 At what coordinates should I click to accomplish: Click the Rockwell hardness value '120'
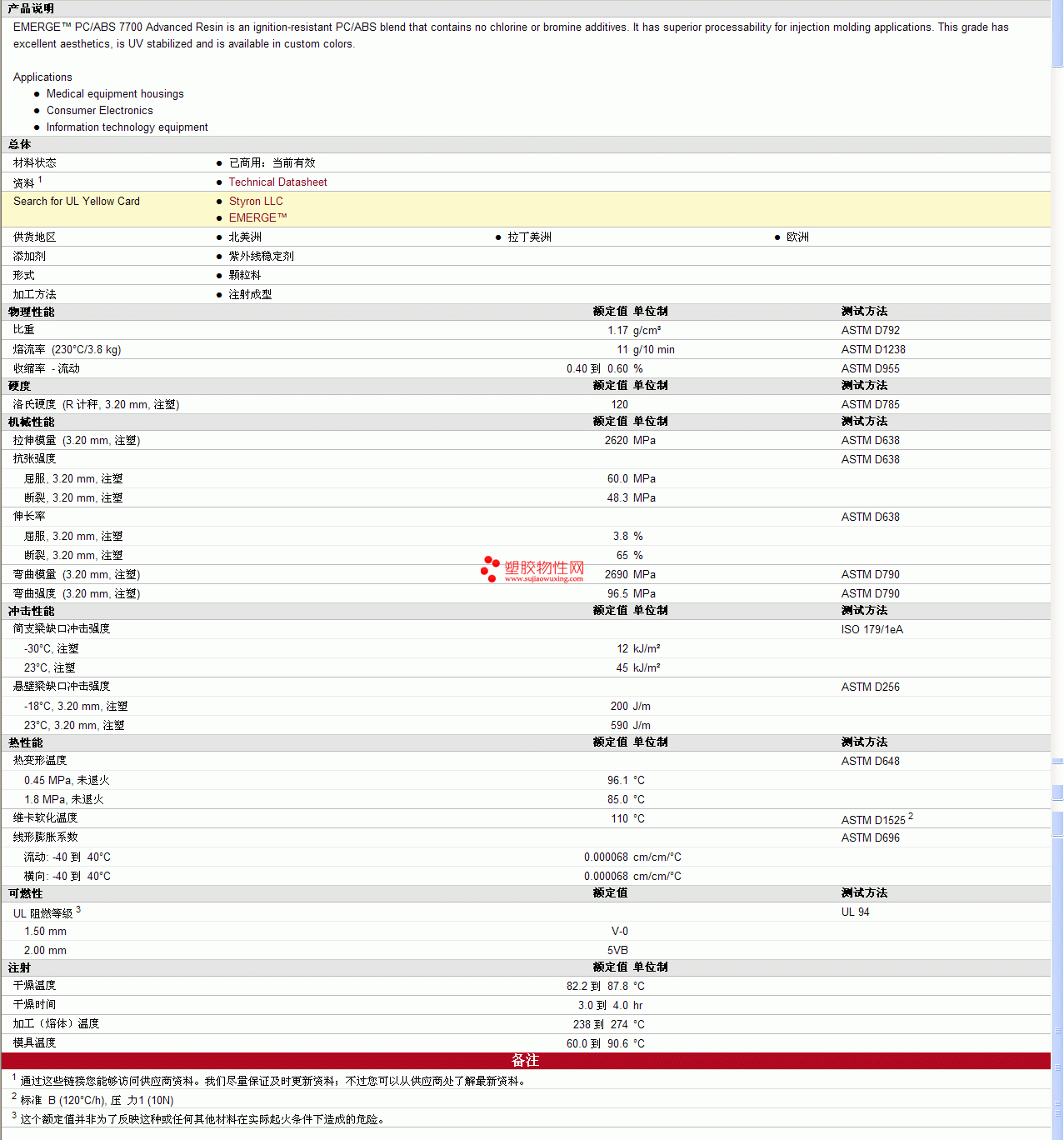619,404
